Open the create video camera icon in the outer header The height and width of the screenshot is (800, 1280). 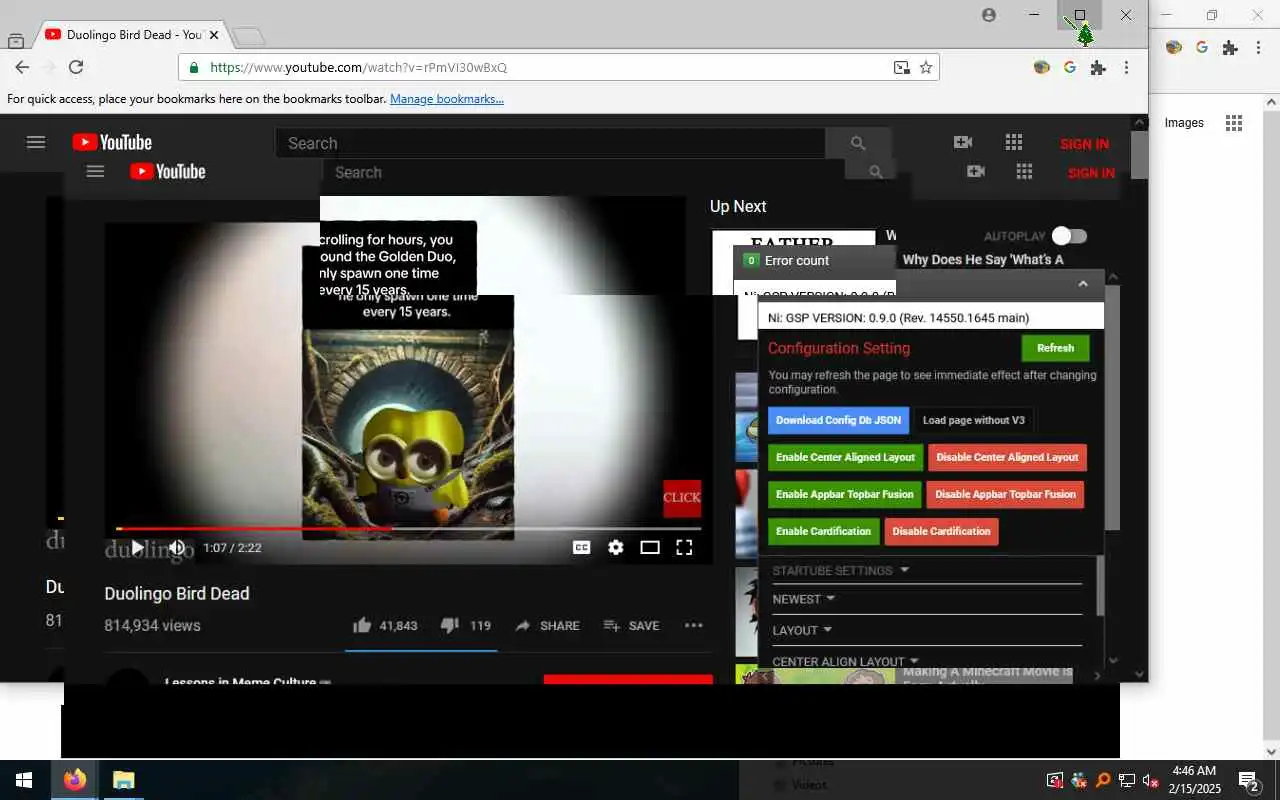[x=963, y=142]
